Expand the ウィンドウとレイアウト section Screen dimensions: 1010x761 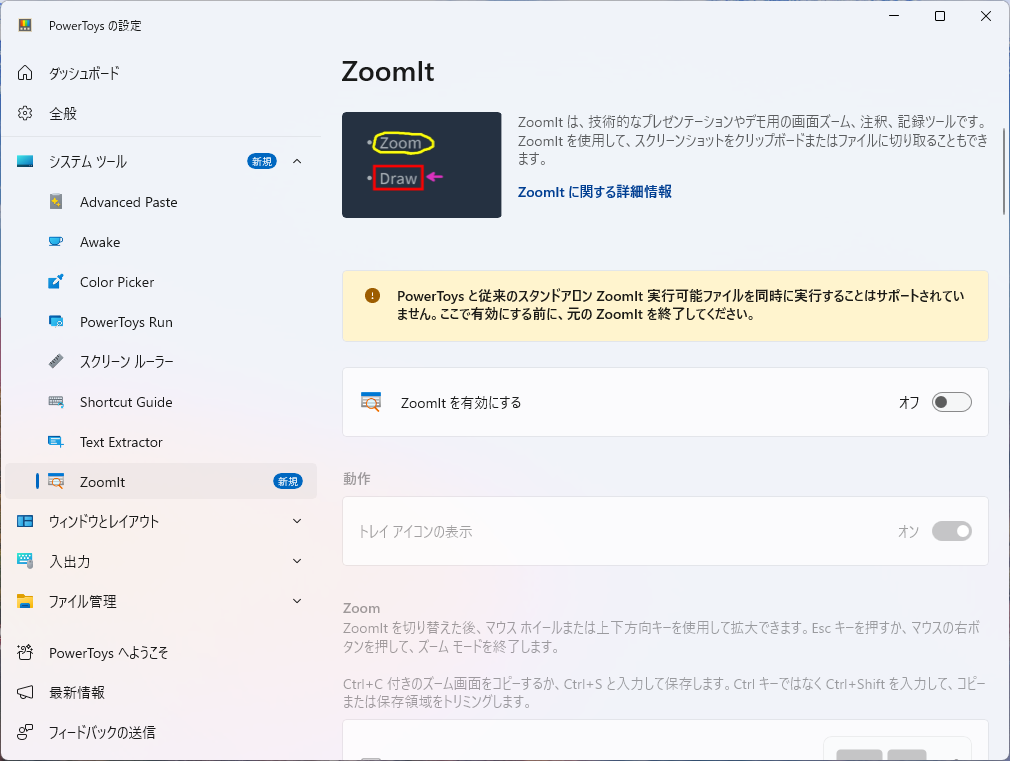point(297,521)
